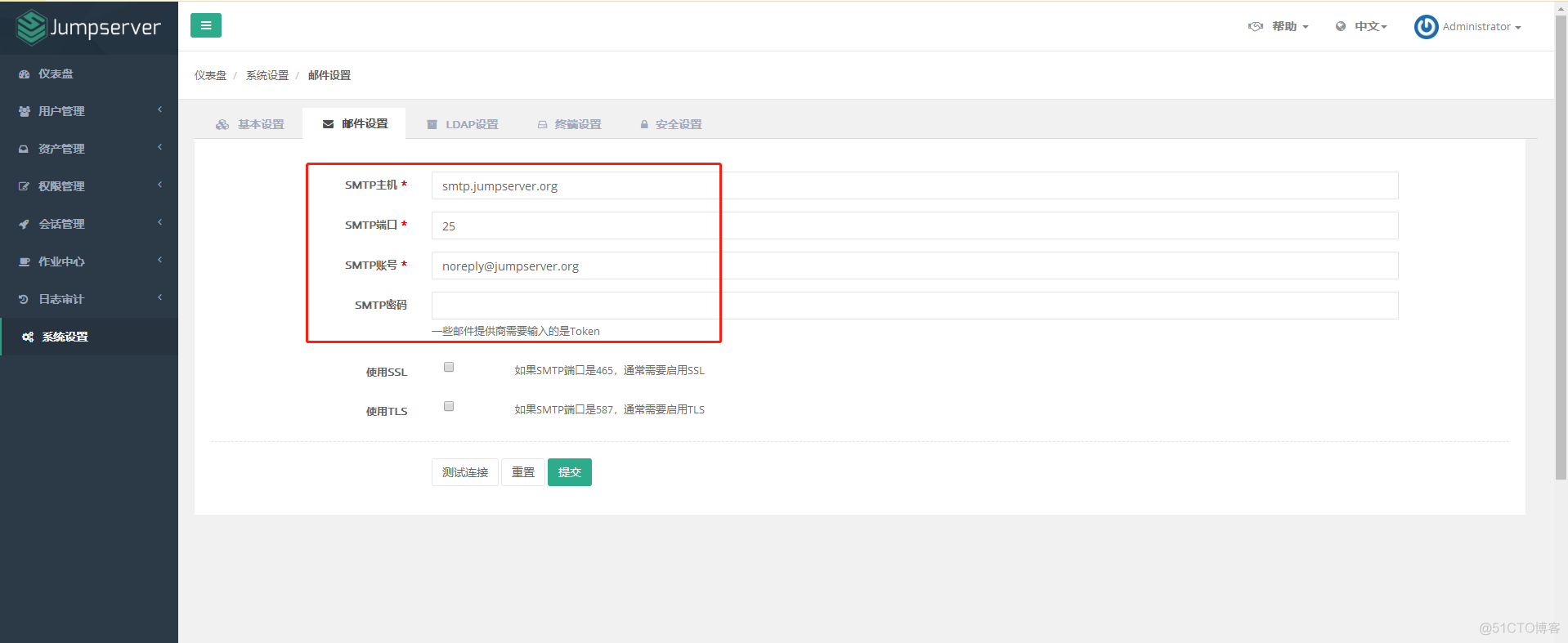
Task: Select the 邮件设置 tab
Action: 355,124
